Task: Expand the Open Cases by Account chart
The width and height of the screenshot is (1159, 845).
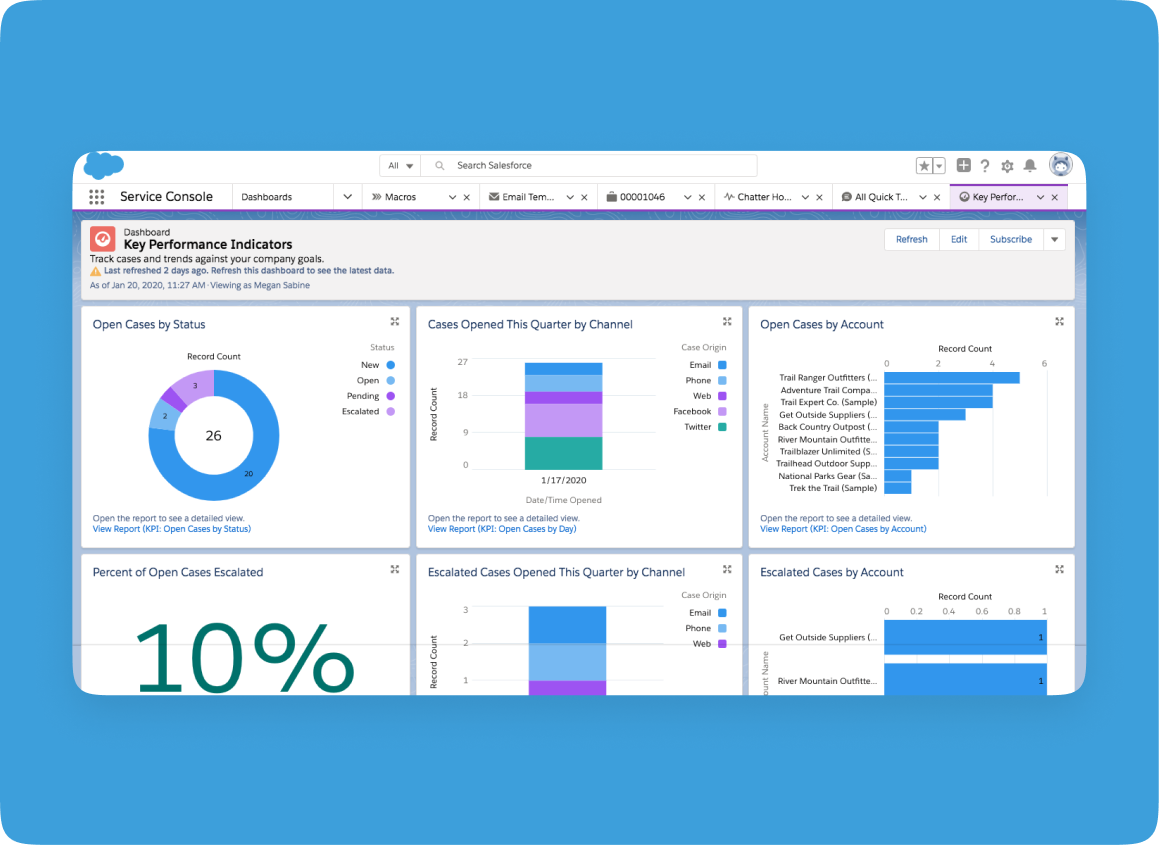Action: point(1059,321)
